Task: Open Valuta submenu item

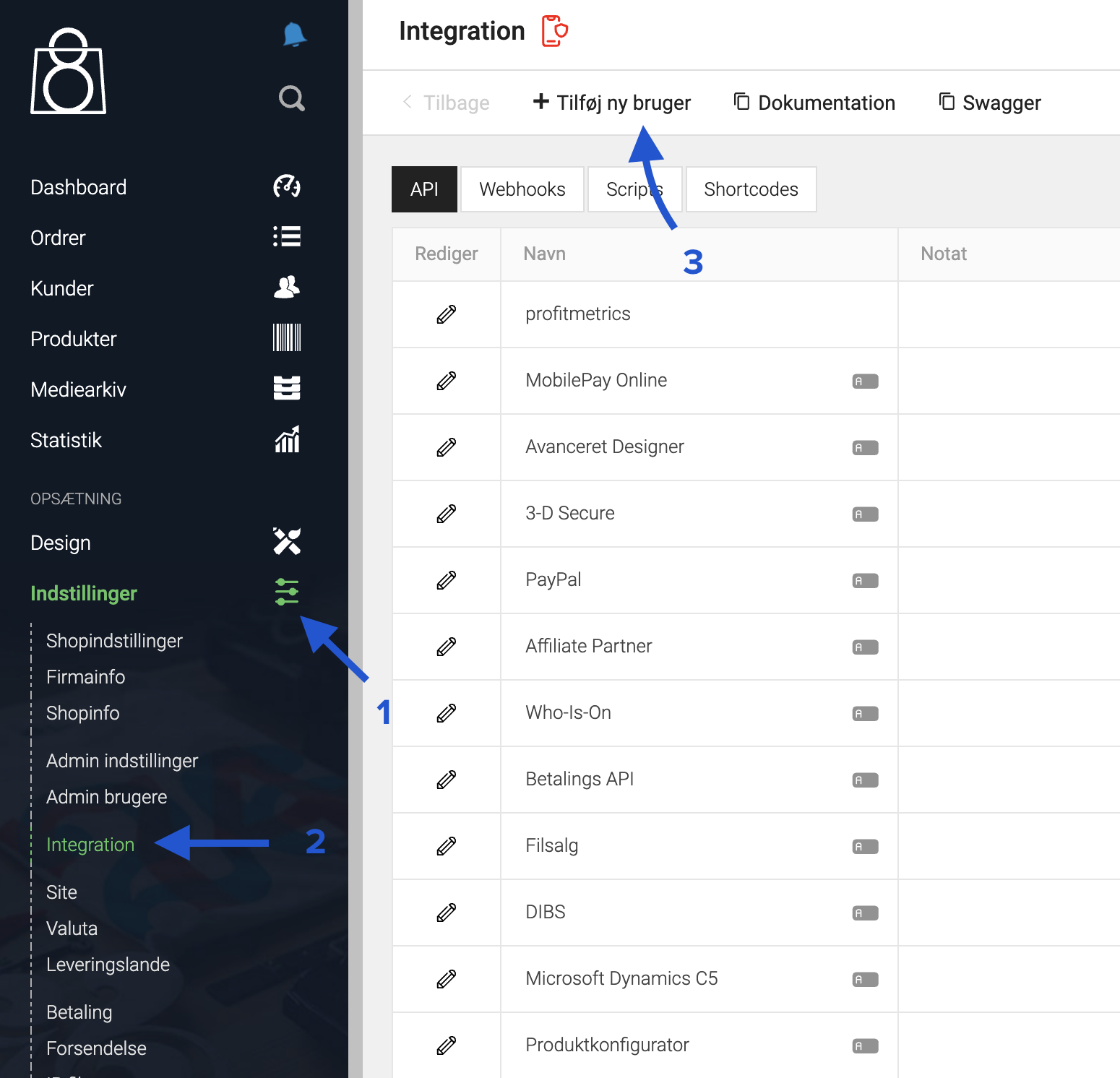Action: click(72, 928)
